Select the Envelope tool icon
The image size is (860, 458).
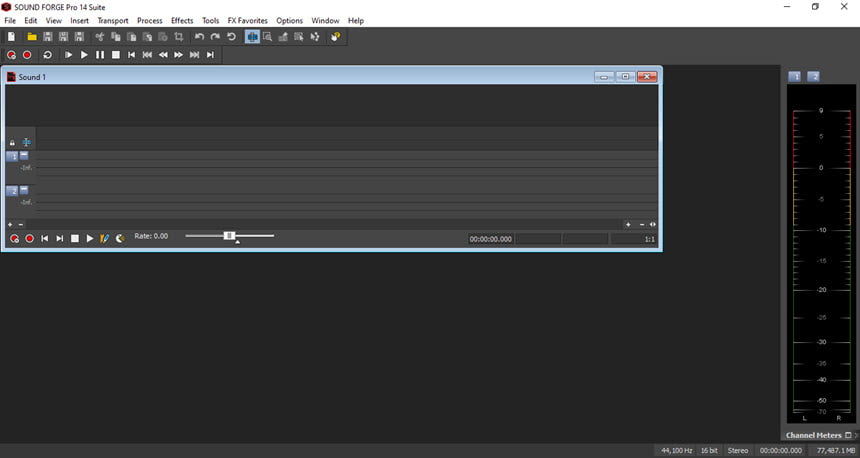coord(315,37)
